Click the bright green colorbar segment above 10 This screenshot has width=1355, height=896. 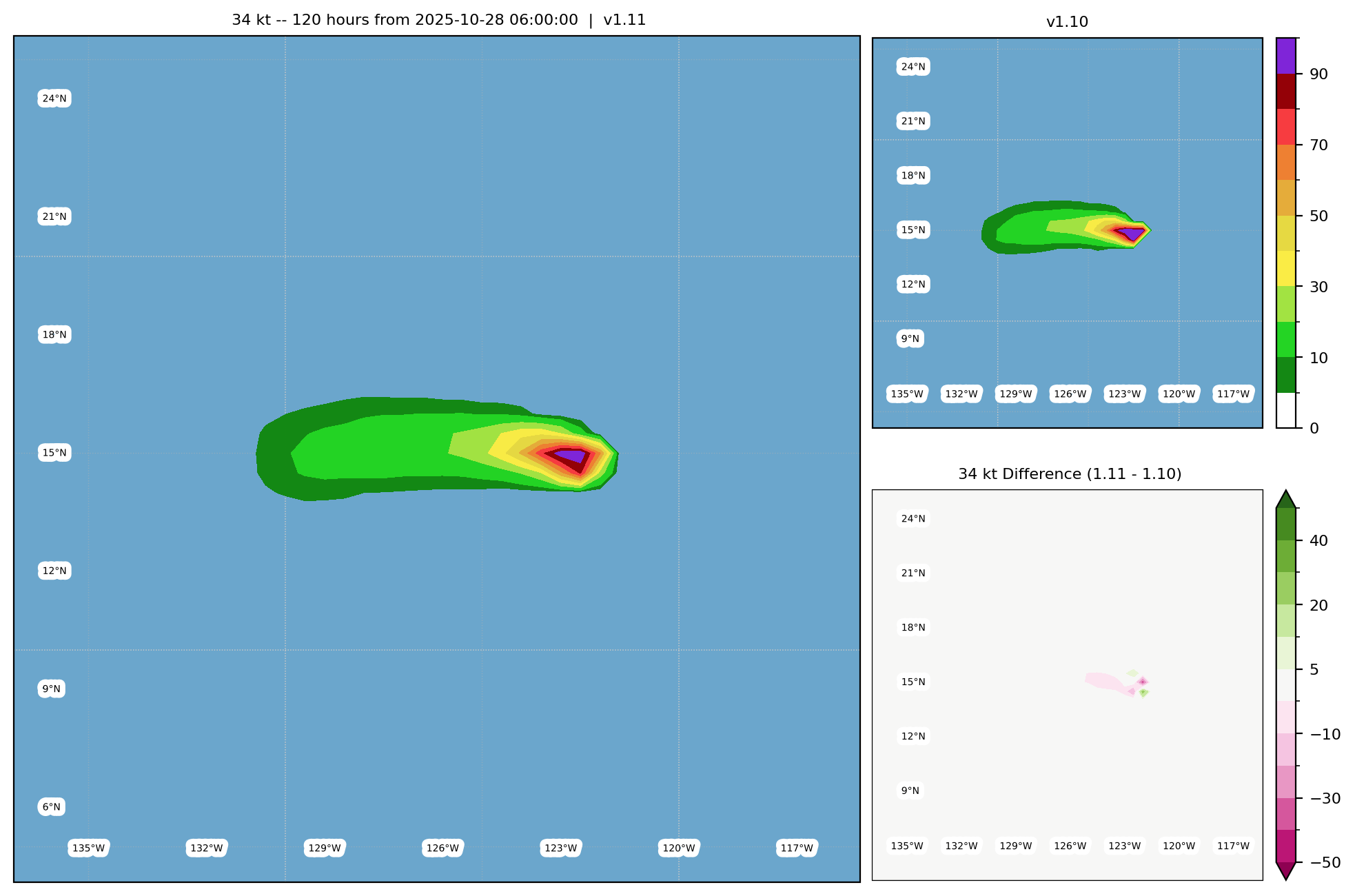click(x=1286, y=339)
